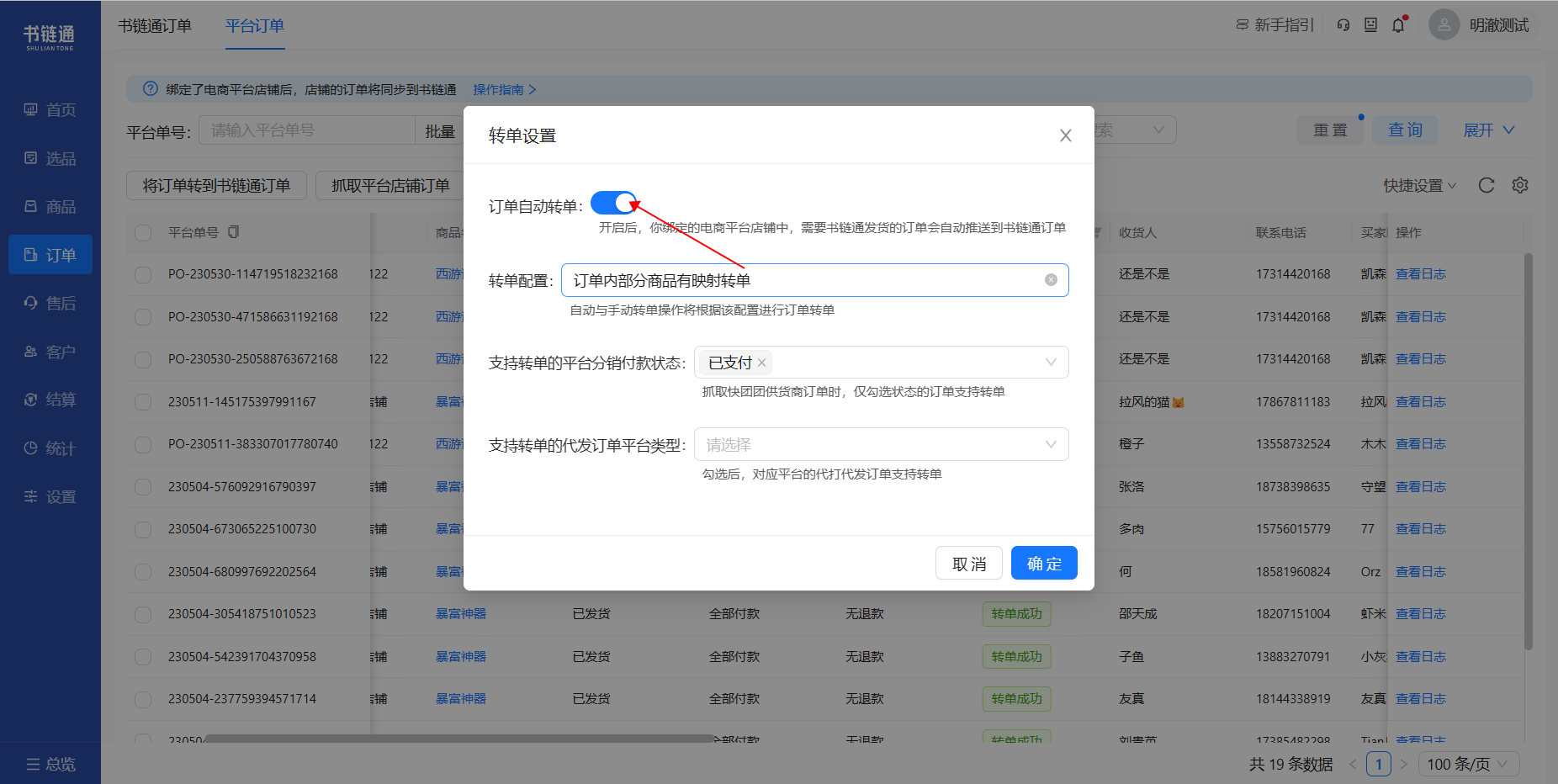Open table column settings gear icon
The image size is (1558, 784).
point(1520,185)
